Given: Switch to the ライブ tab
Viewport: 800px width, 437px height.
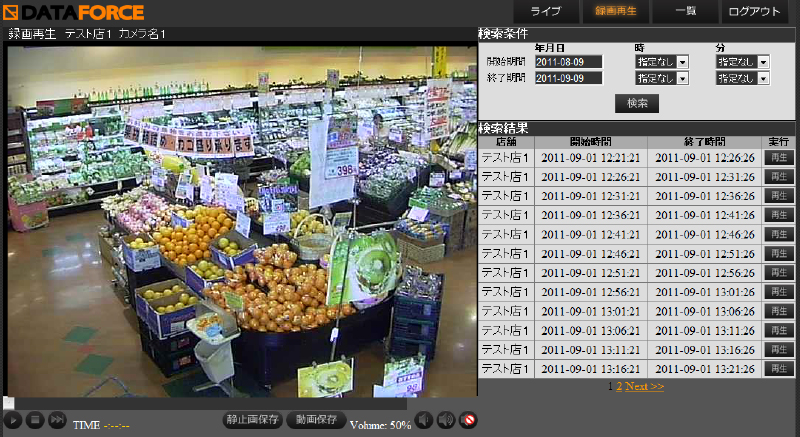Looking at the screenshot, I should coord(546,12).
